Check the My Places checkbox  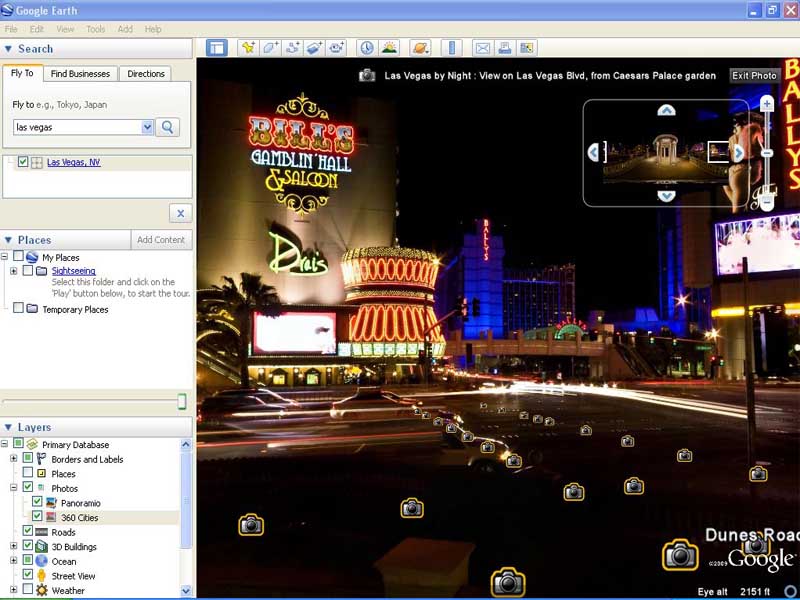(x=18, y=255)
